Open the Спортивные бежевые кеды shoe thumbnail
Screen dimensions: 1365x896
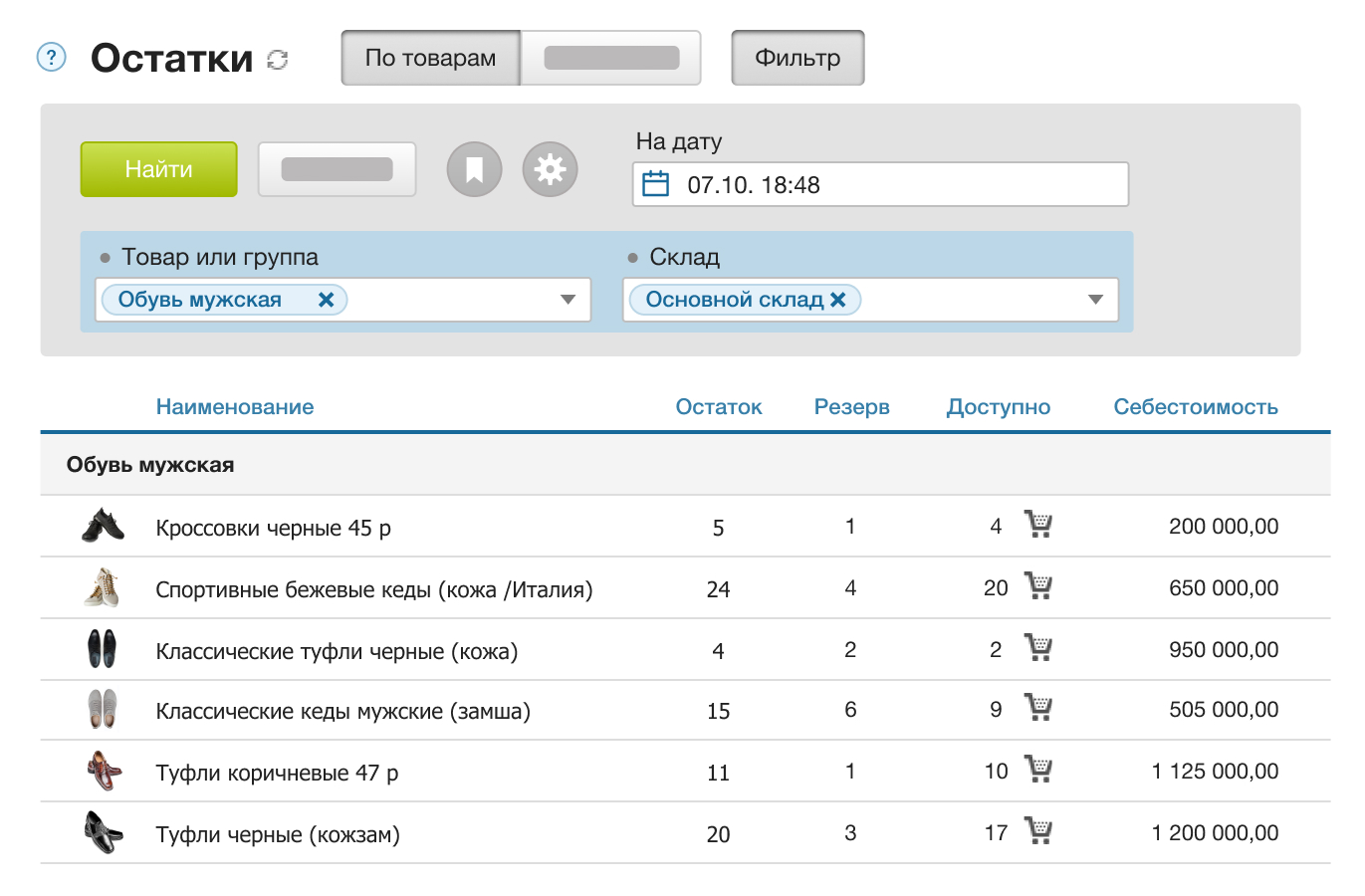[103, 587]
